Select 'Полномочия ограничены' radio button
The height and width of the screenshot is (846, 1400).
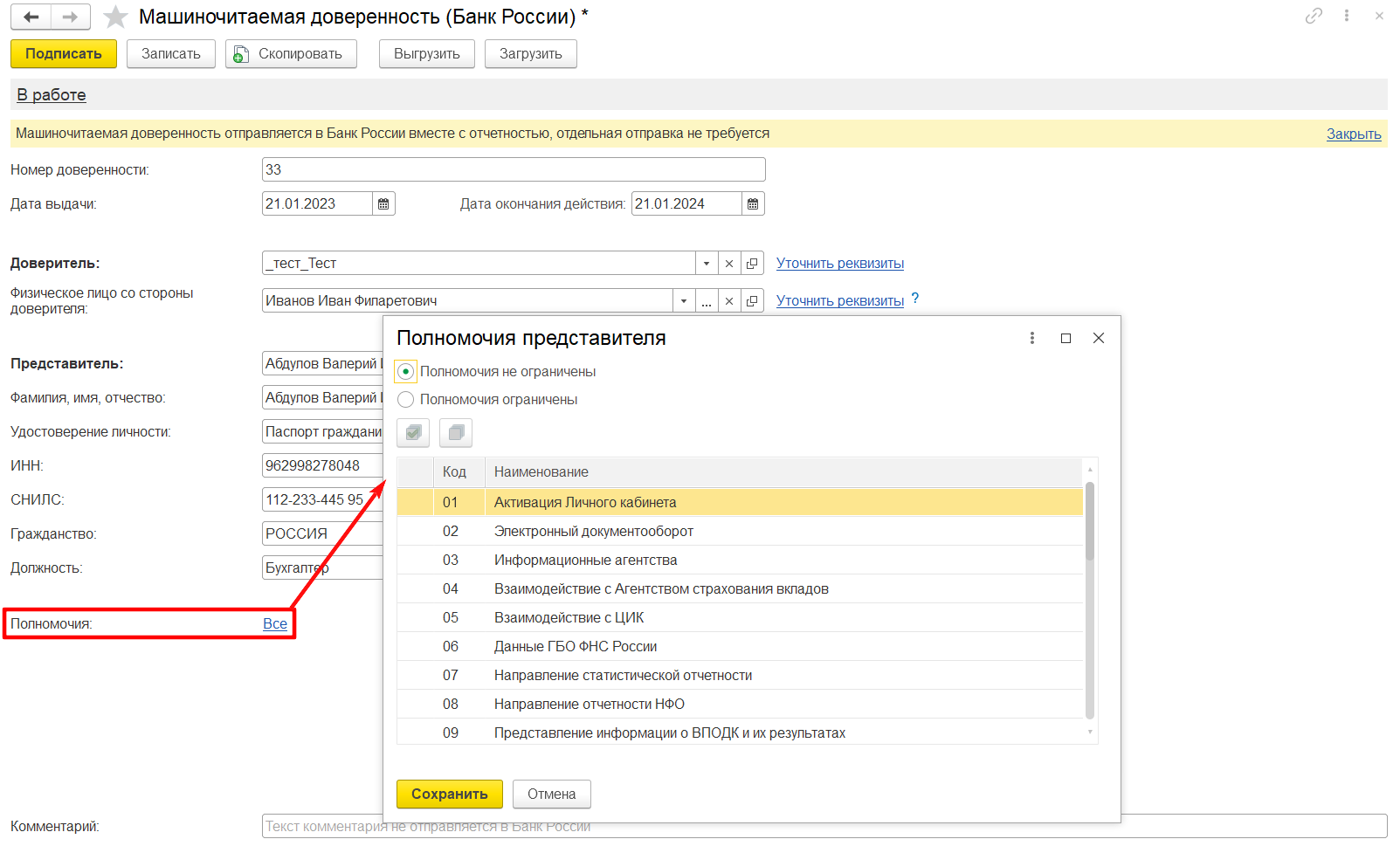pos(406,400)
